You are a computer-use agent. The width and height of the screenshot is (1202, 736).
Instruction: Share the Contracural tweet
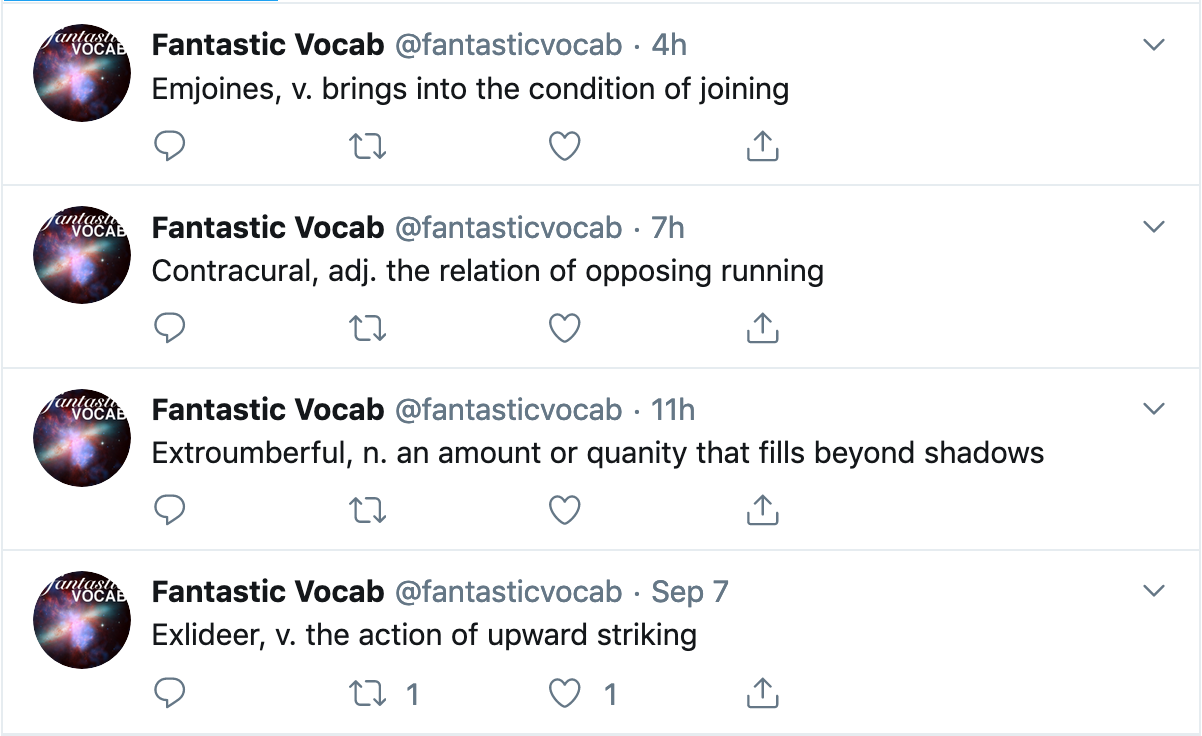click(x=762, y=327)
